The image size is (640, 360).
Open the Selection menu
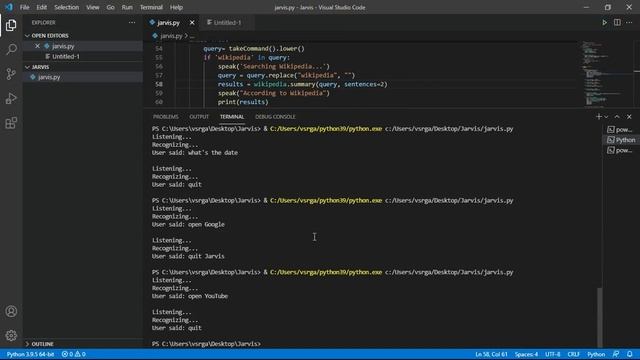[x=67, y=7]
